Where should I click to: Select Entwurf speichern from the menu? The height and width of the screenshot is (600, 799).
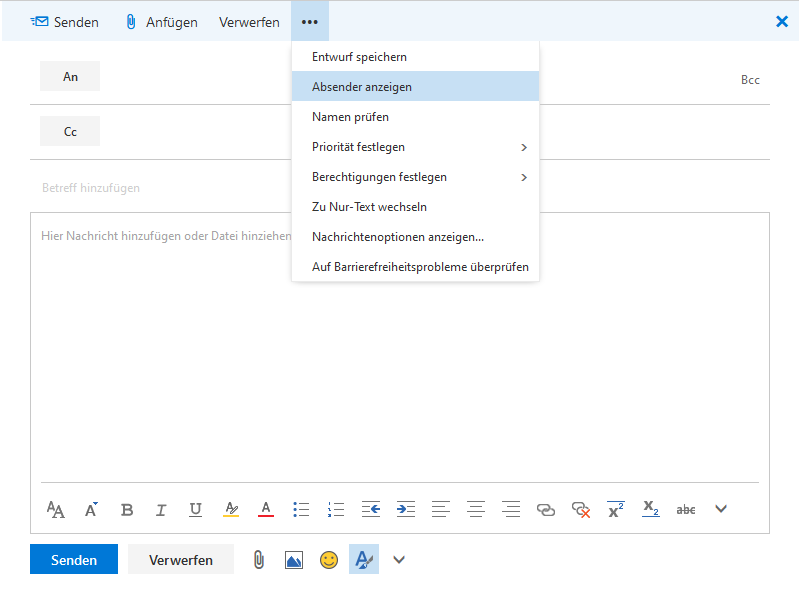[x=359, y=57]
